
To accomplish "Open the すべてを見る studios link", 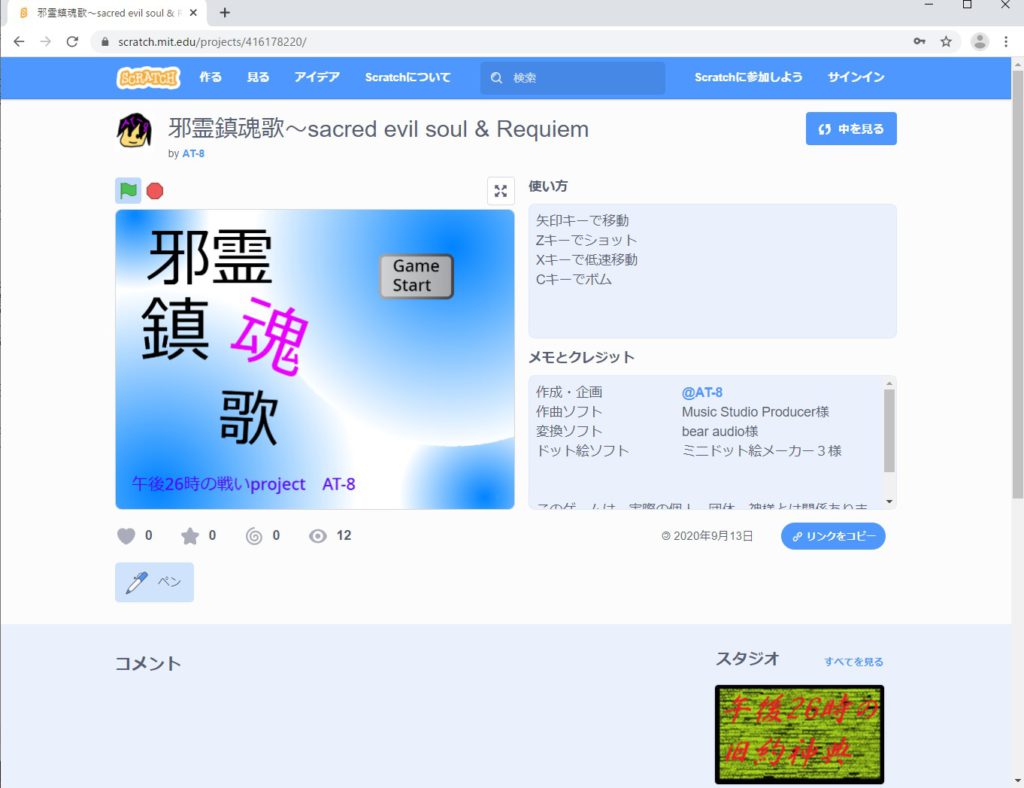I will pos(853,662).
